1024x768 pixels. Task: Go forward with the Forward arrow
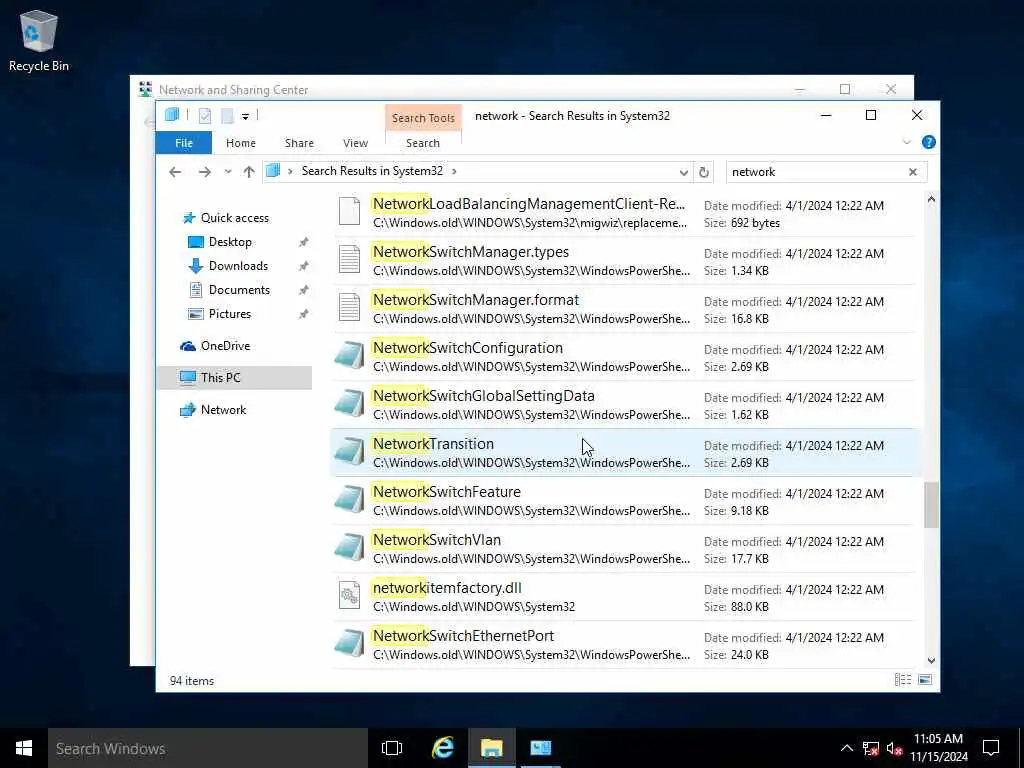point(204,172)
